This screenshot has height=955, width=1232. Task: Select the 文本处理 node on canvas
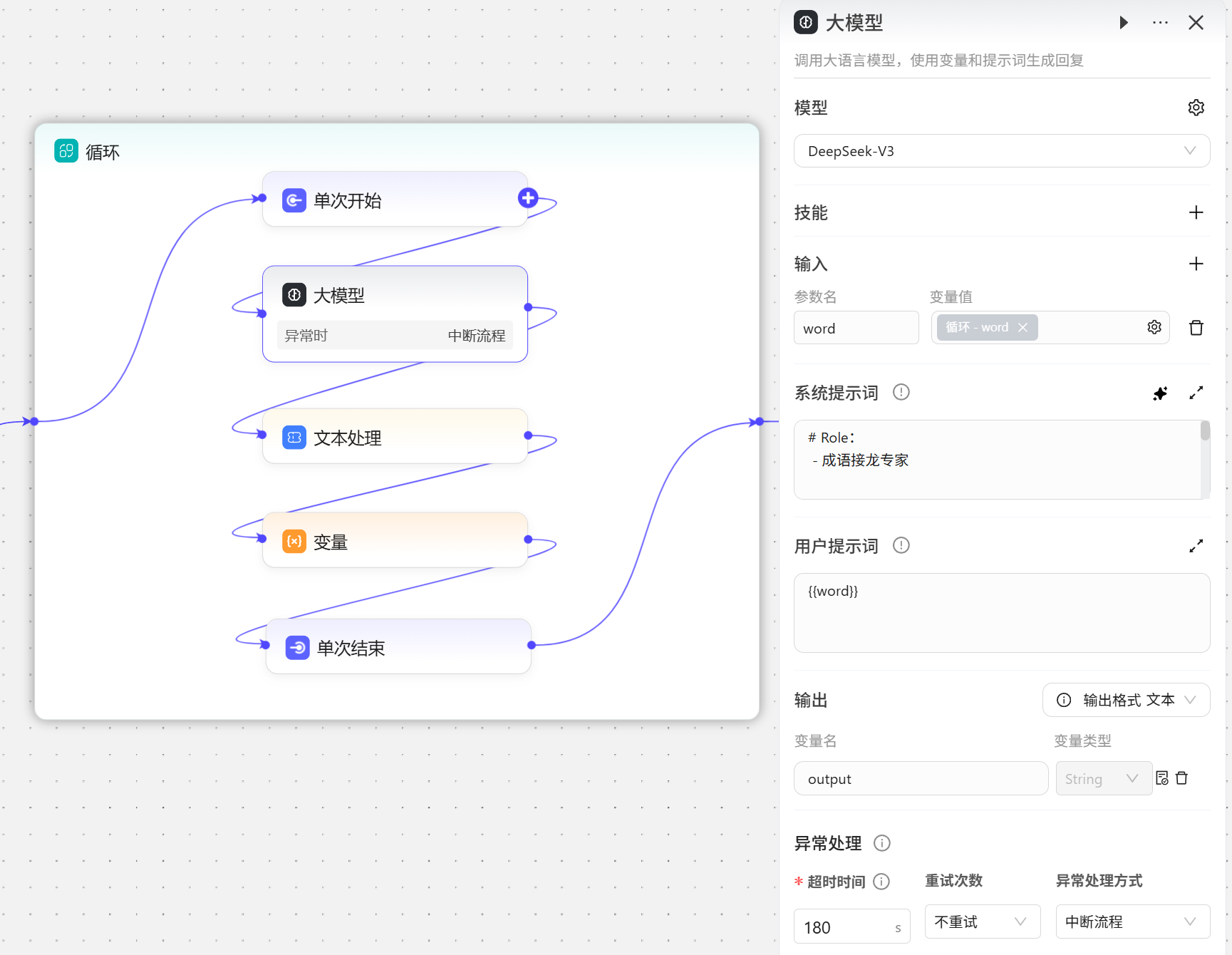point(395,437)
